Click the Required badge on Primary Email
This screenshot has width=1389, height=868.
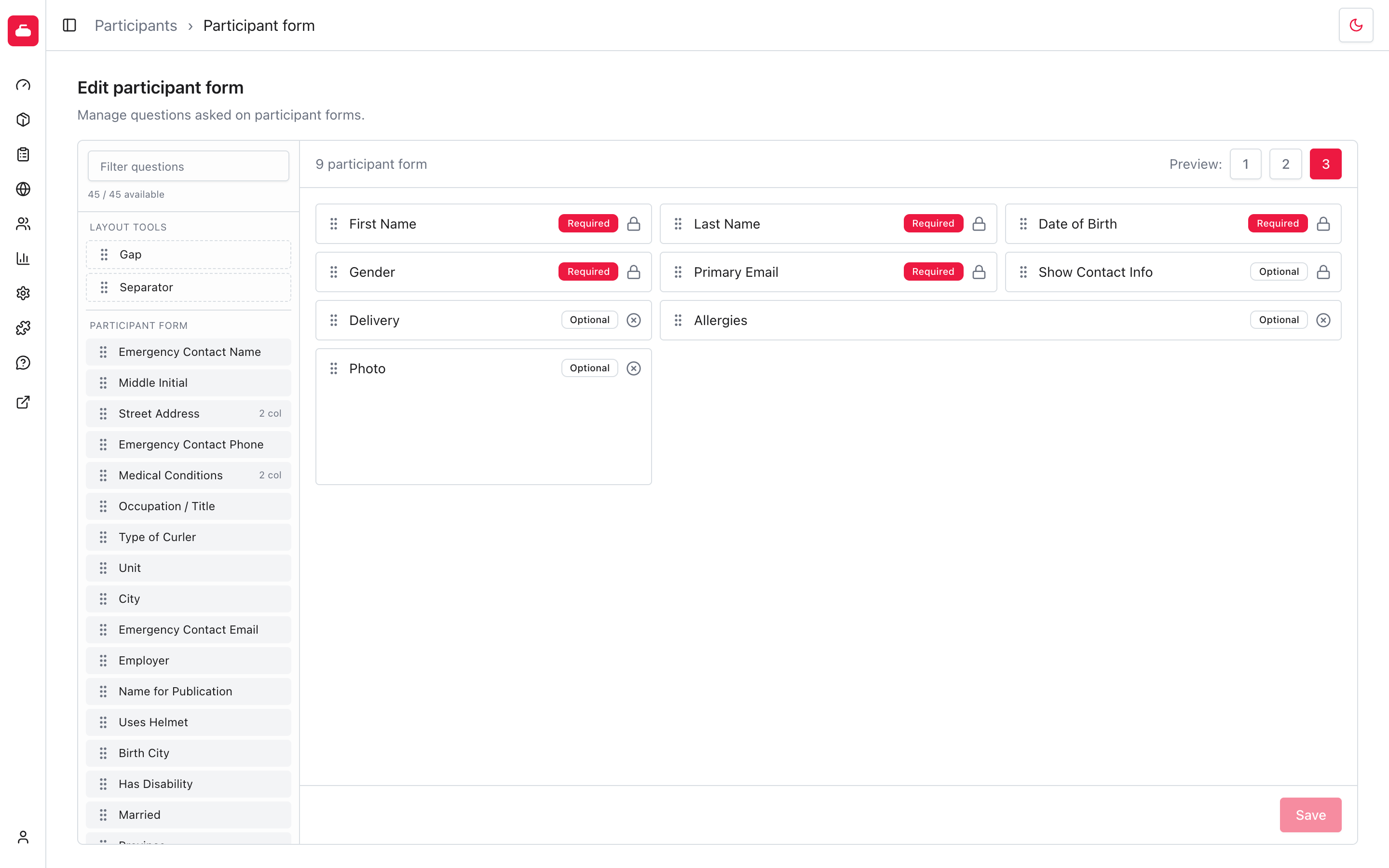933,271
